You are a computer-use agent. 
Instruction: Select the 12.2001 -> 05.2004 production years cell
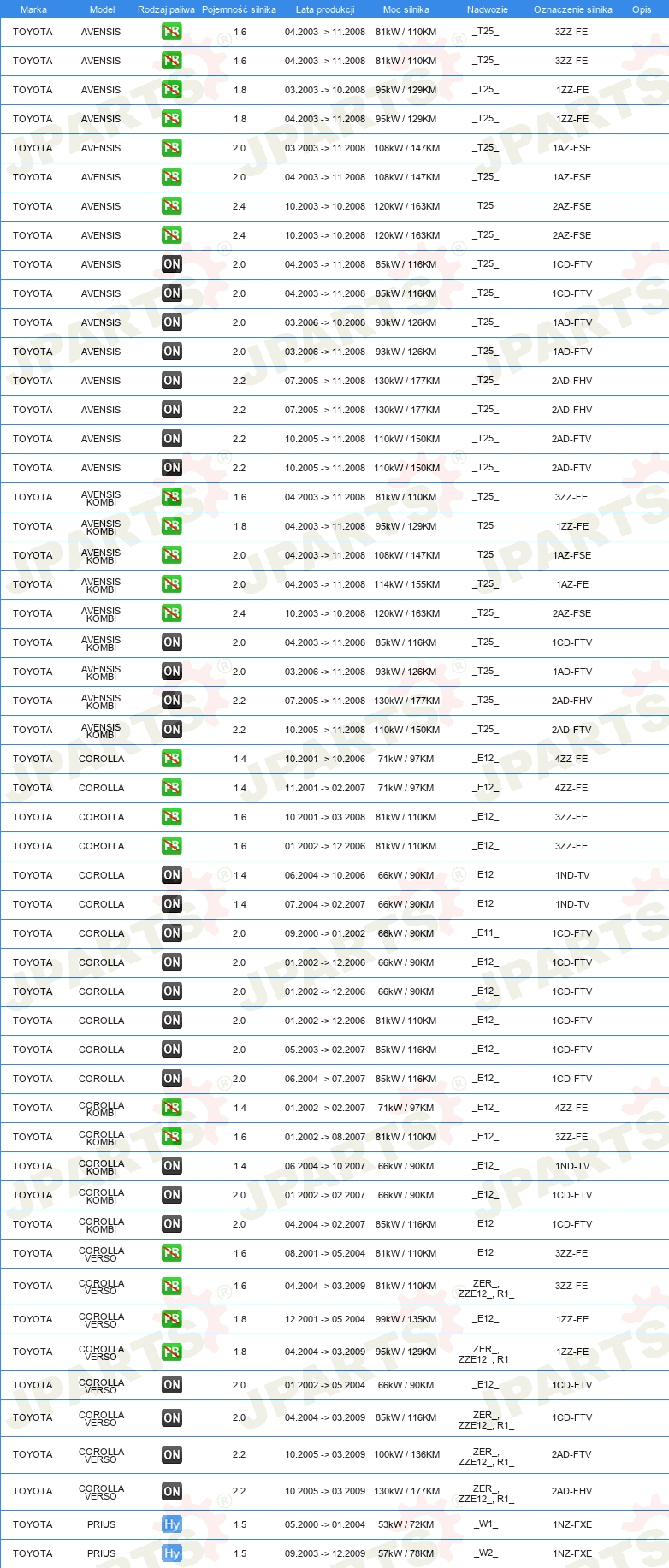(325, 1319)
